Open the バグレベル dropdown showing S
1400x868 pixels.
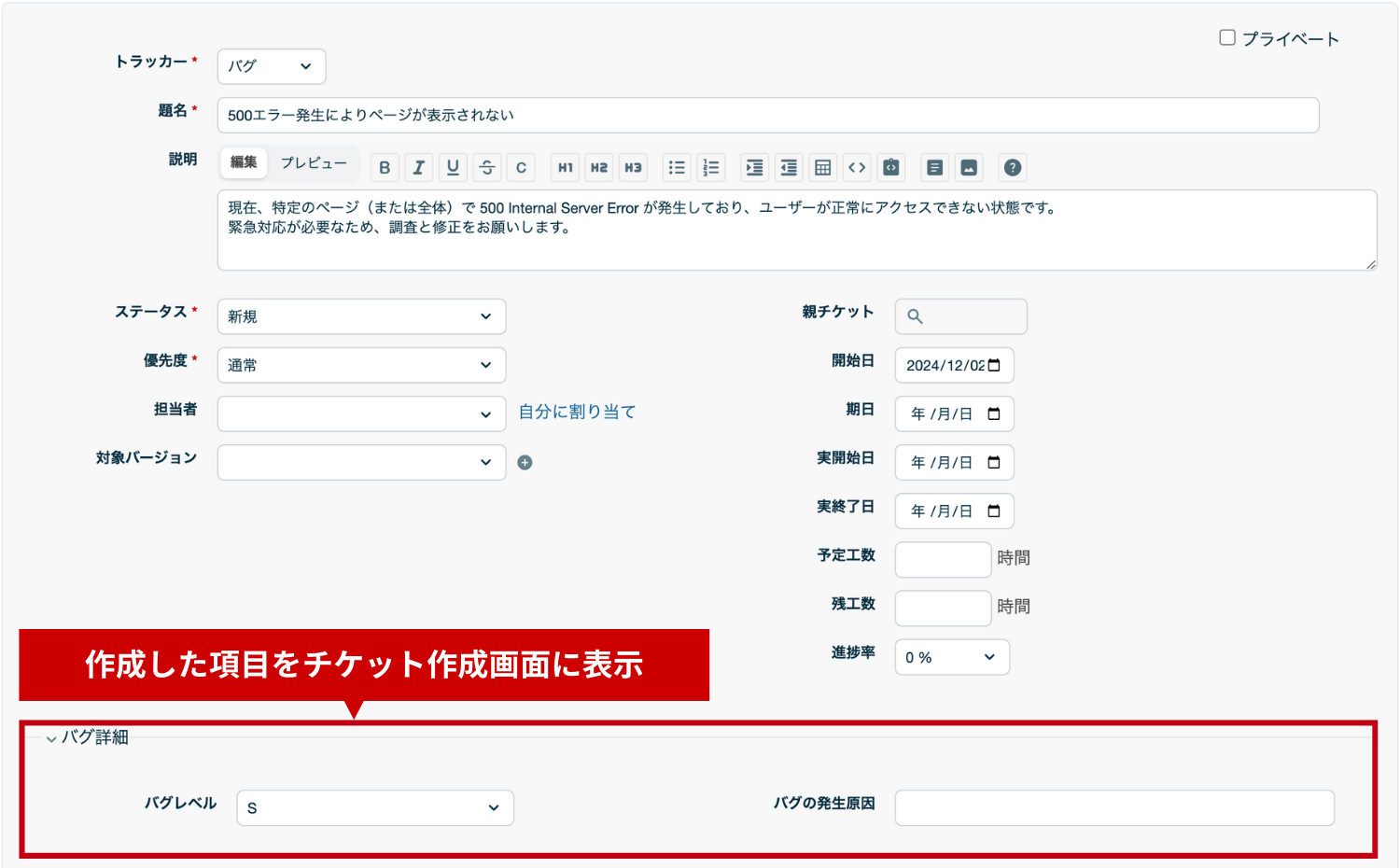(x=375, y=808)
